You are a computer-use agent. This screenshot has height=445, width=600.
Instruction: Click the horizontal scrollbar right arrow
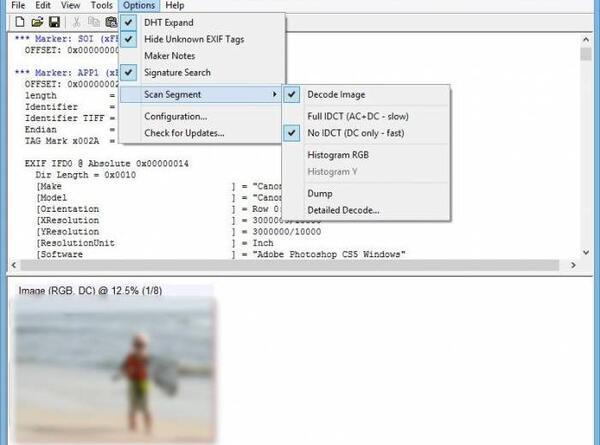(x=573, y=265)
